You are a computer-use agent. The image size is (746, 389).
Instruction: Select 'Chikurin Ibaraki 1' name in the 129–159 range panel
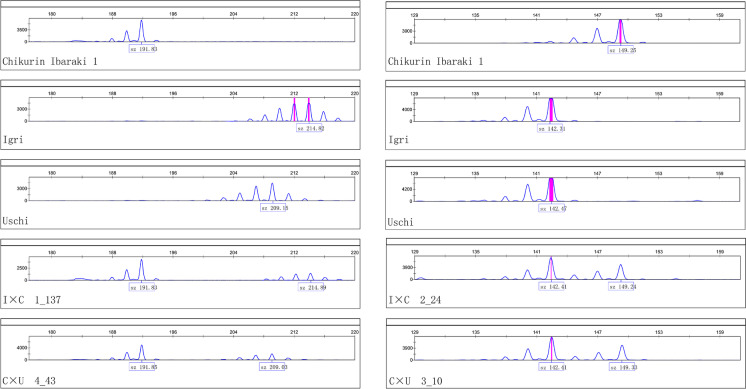click(x=435, y=61)
